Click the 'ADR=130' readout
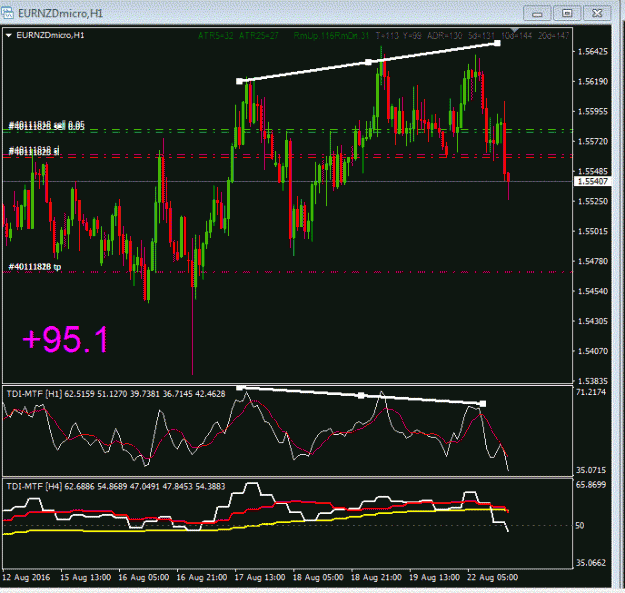 tap(444, 36)
